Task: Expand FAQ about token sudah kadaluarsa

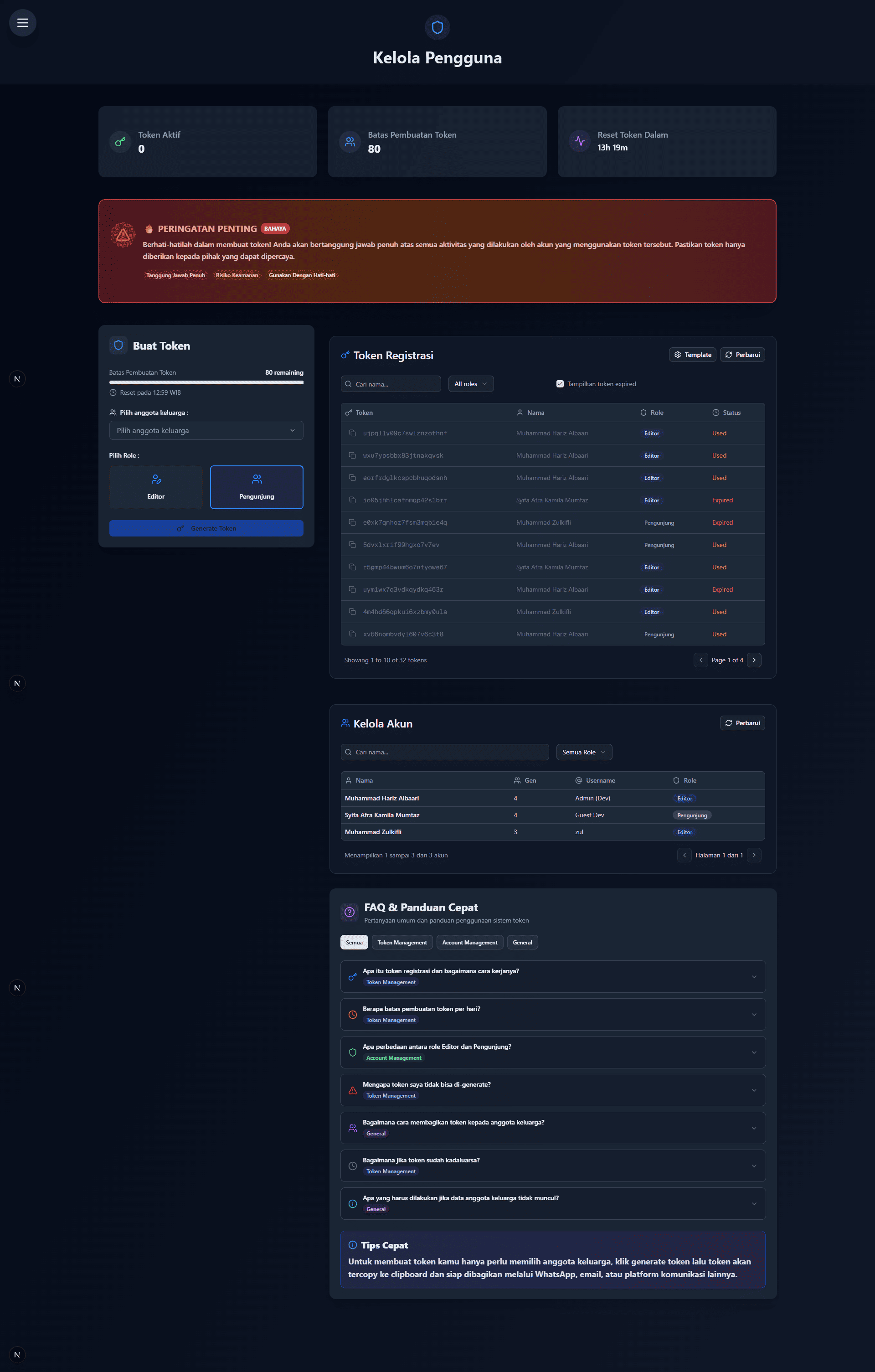Action: (x=552, y=1166)
